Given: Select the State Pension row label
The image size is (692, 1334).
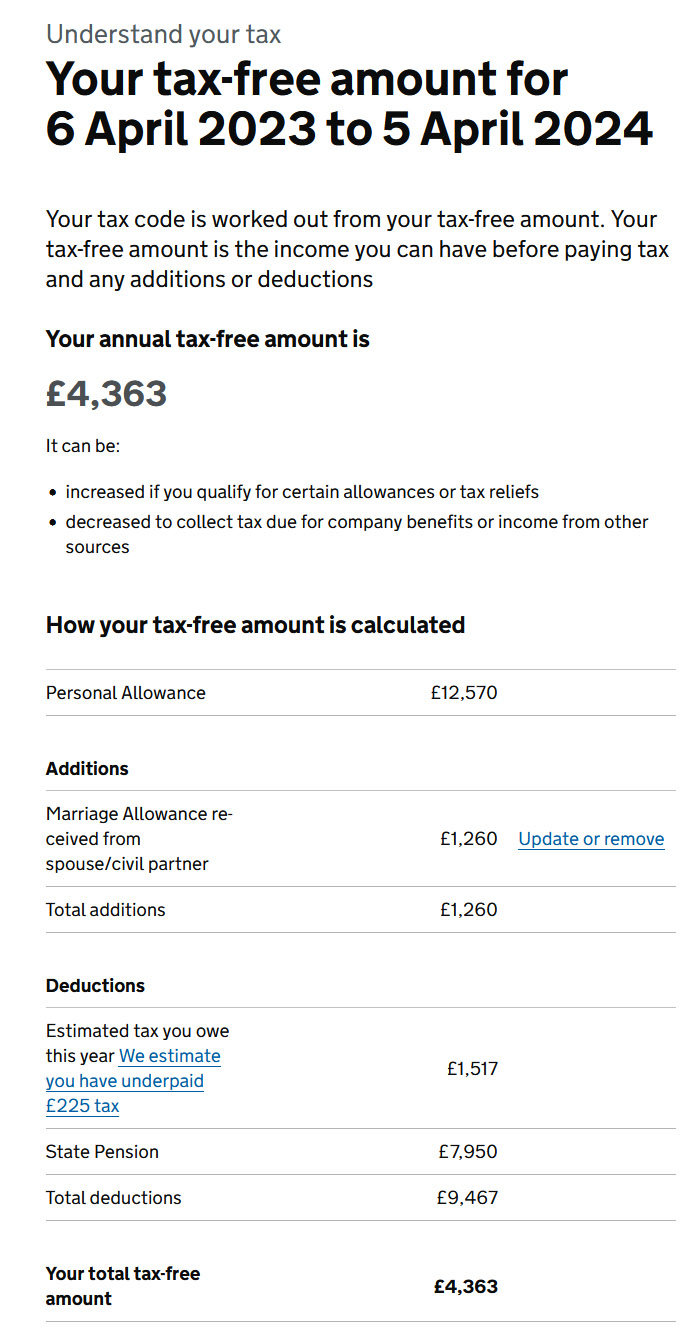Looking at the screenshot, I should 102,1152.
